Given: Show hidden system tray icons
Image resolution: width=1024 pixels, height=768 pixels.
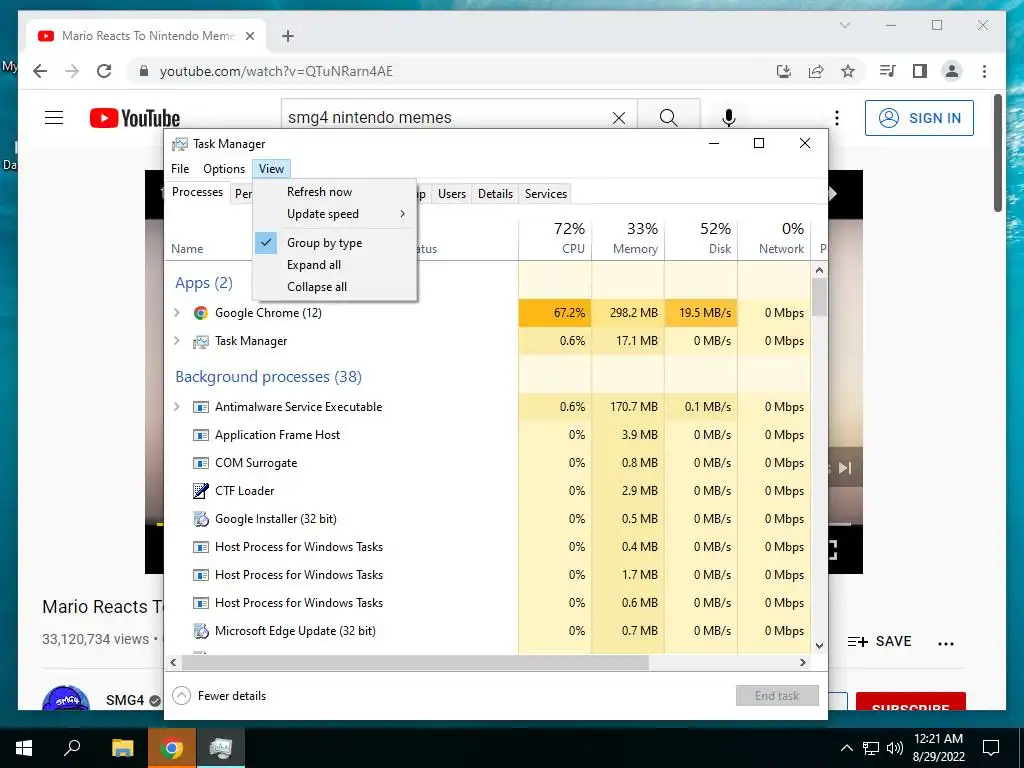Looking at the screenshot, I should click(846, 748).
